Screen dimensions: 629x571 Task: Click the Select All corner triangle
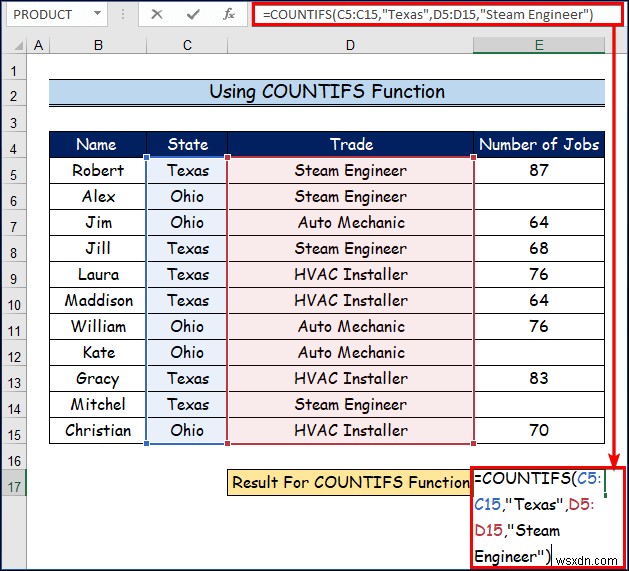(x=18, y=46)
